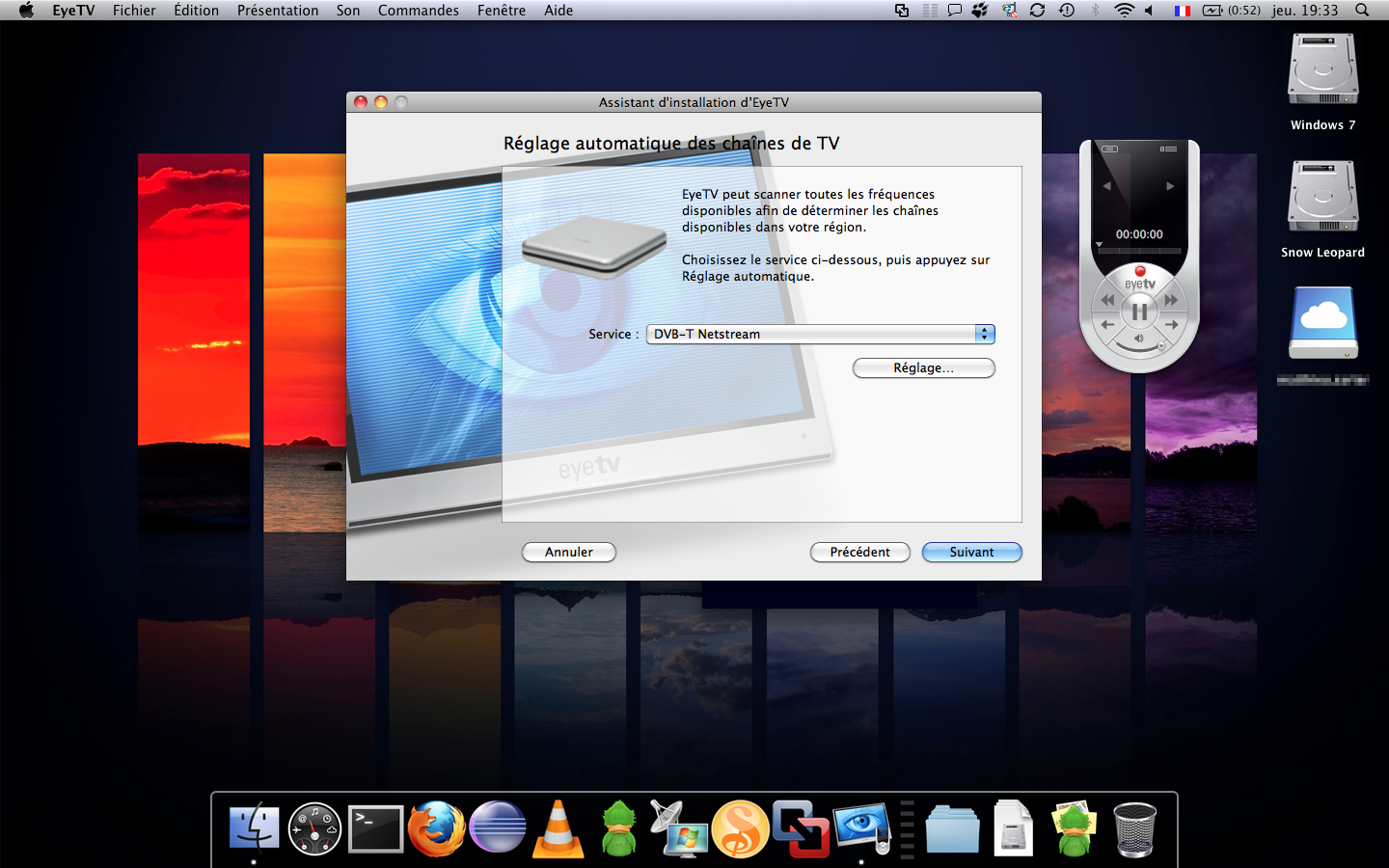Go back with the Précédent button

tap(859, 552)
